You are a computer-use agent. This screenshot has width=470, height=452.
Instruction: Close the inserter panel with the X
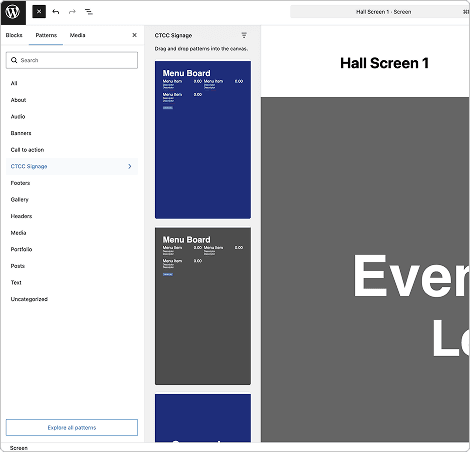(x=134, y=35)
